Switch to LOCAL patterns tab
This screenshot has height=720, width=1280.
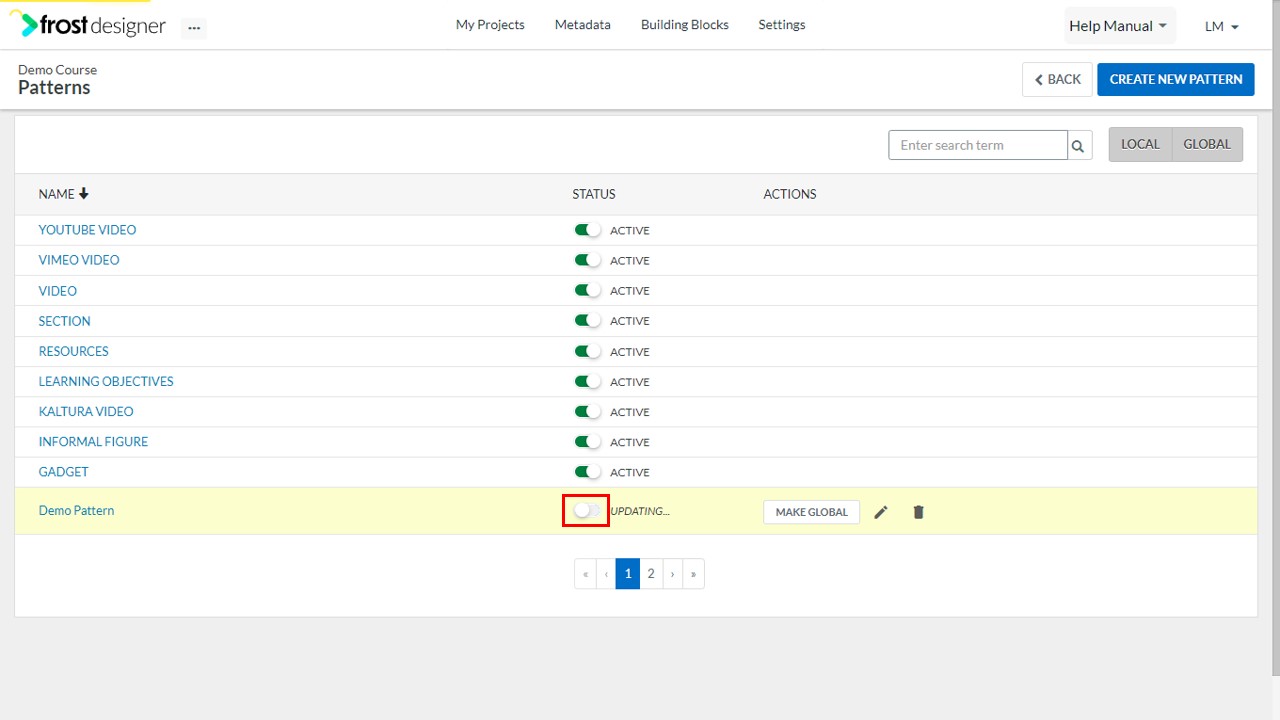click(1140, 144)
